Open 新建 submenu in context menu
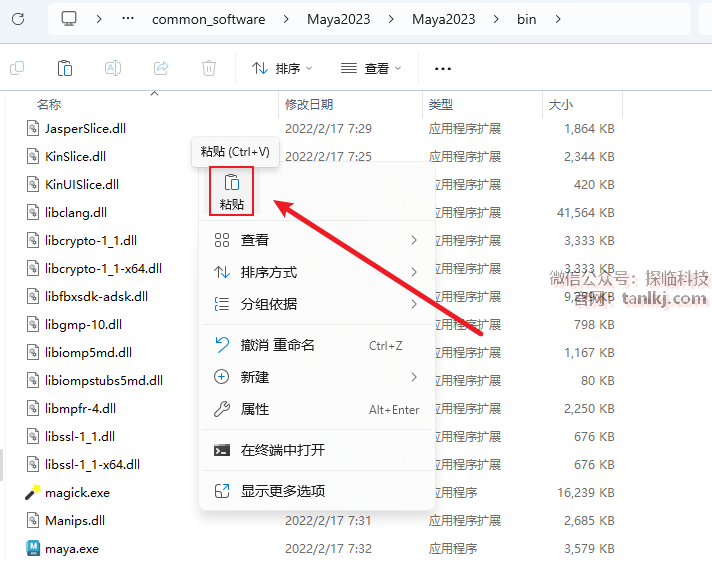 coord(316,377)
